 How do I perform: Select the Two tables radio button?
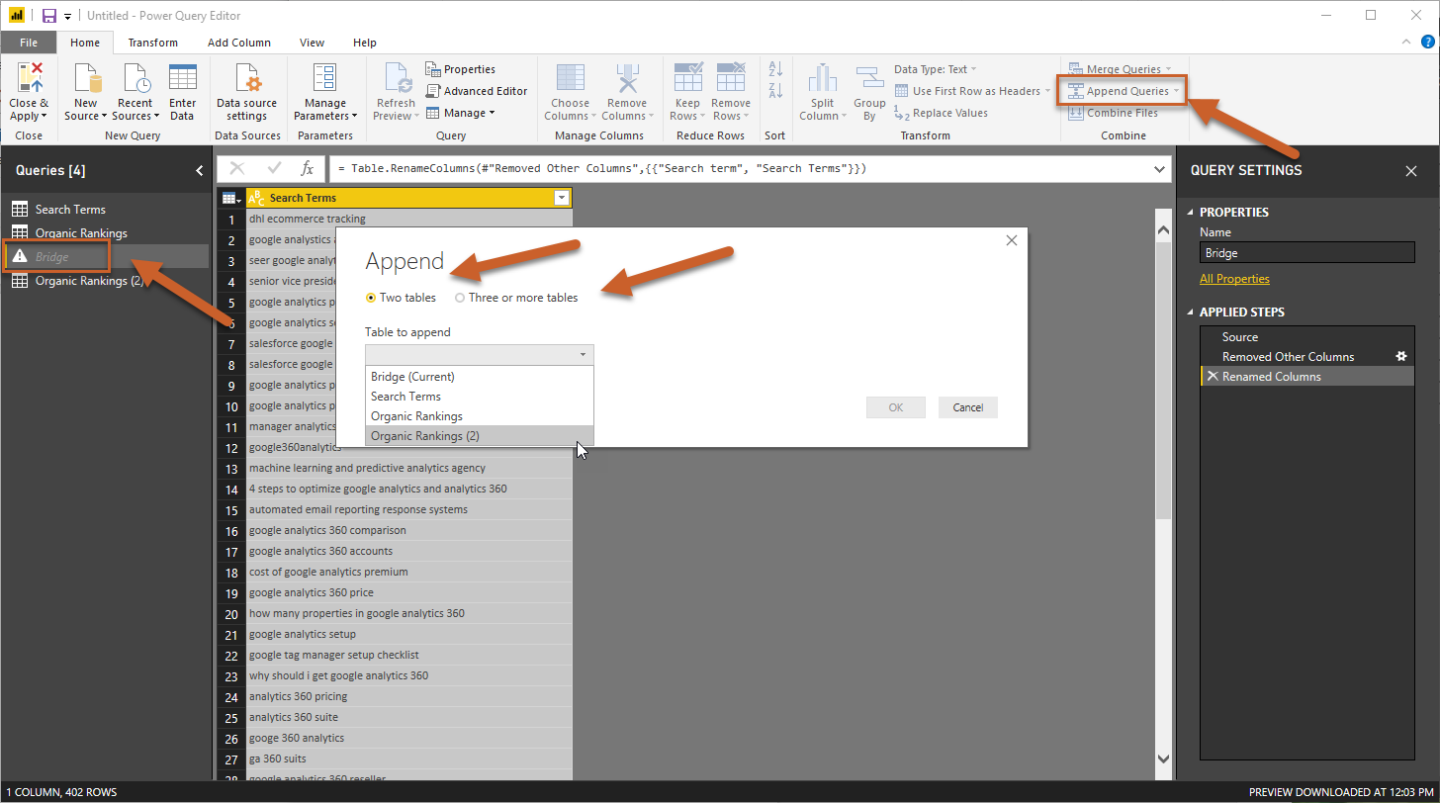372,298
